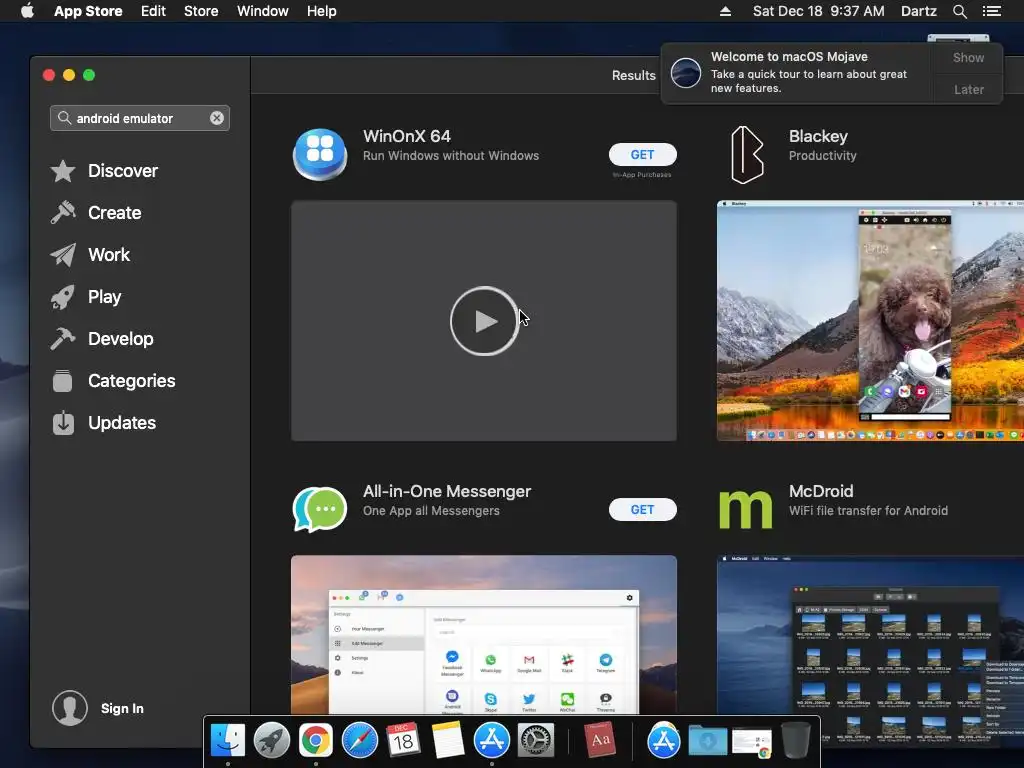Open Spotlight search in menu bar
The height and width of the screenshot is (768, 1024).
point(959,11)
